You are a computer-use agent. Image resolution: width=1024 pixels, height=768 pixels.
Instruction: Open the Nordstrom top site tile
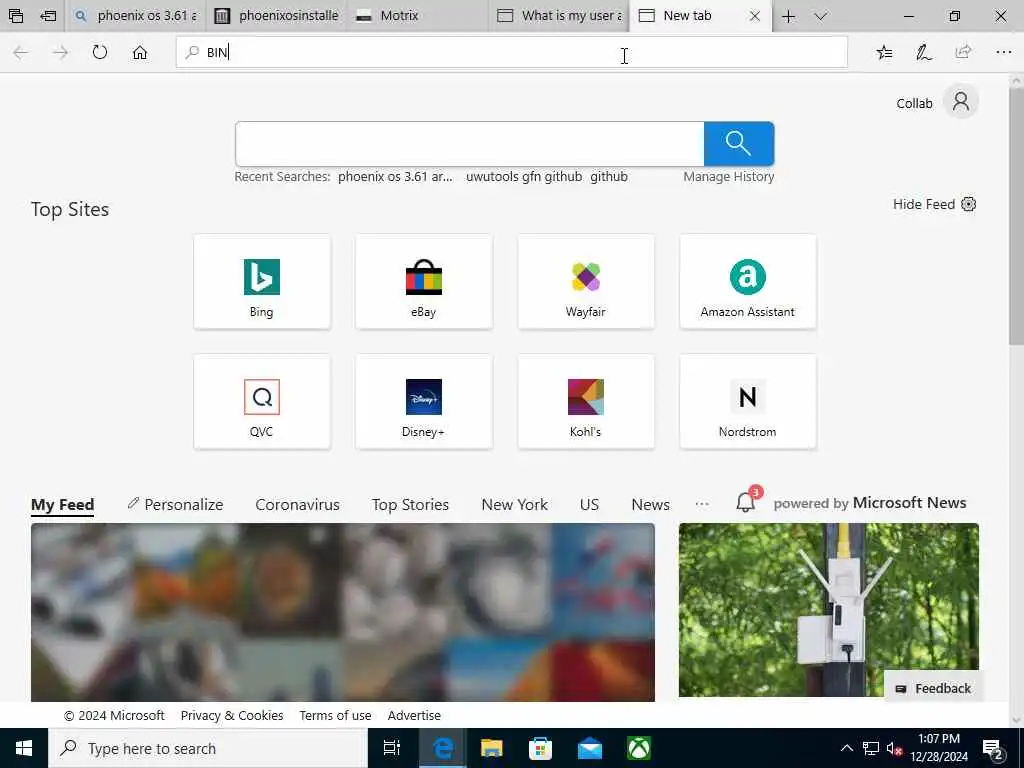[748, 401]
